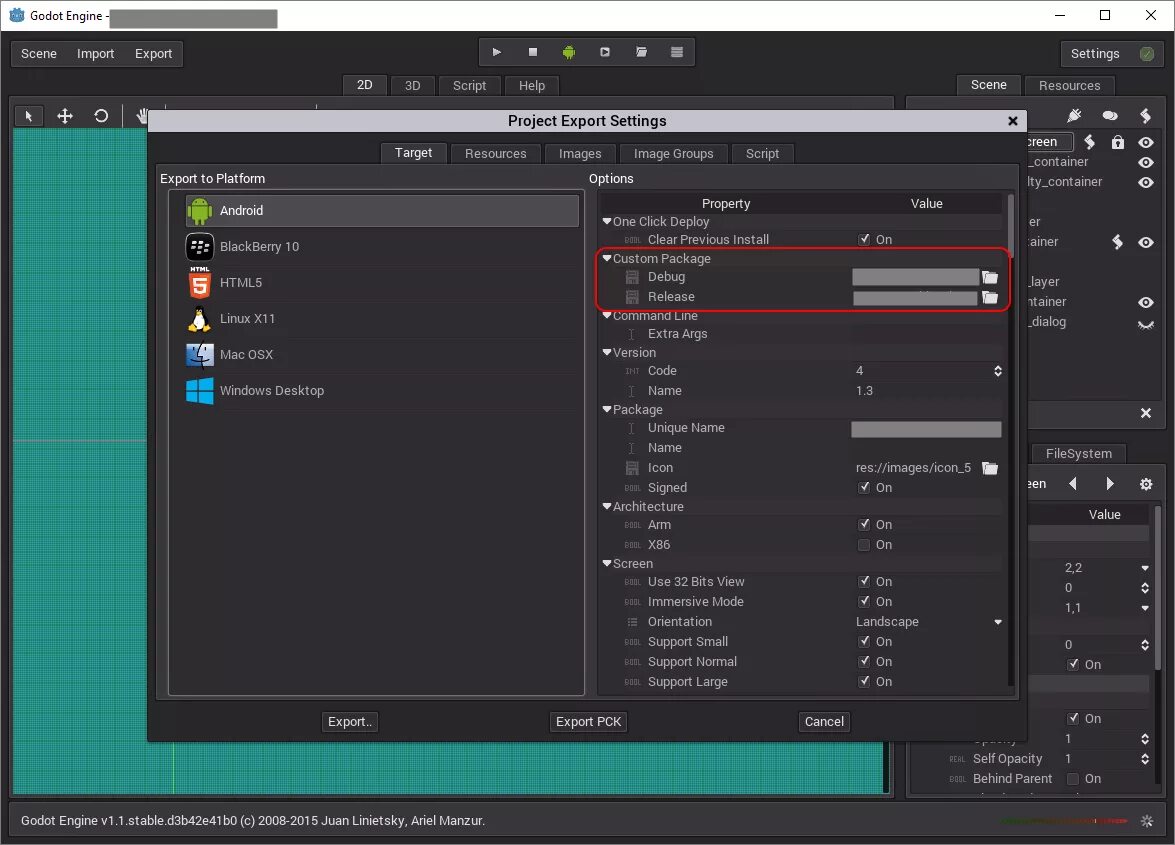Browse for Debug custom package file
The width and height of the screenshot is (1175, 845).
(990, 277)
